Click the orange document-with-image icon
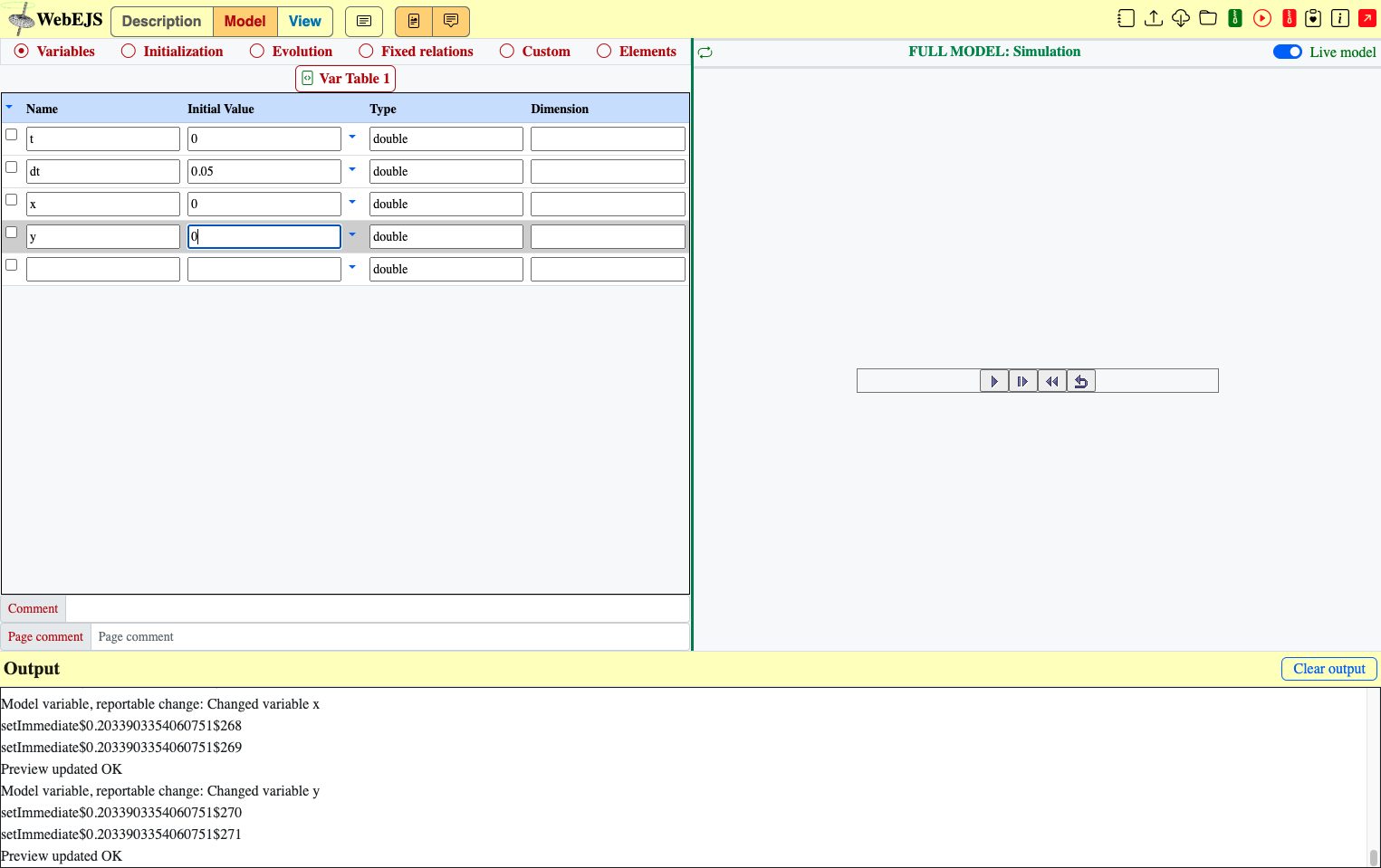 414,21
